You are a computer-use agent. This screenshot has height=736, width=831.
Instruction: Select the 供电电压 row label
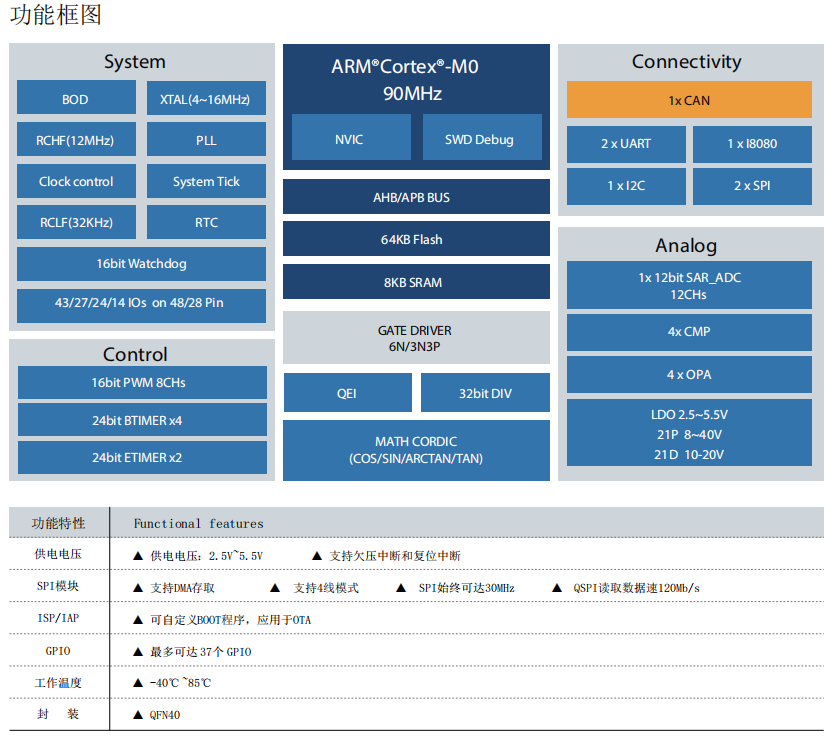(58, 554)
